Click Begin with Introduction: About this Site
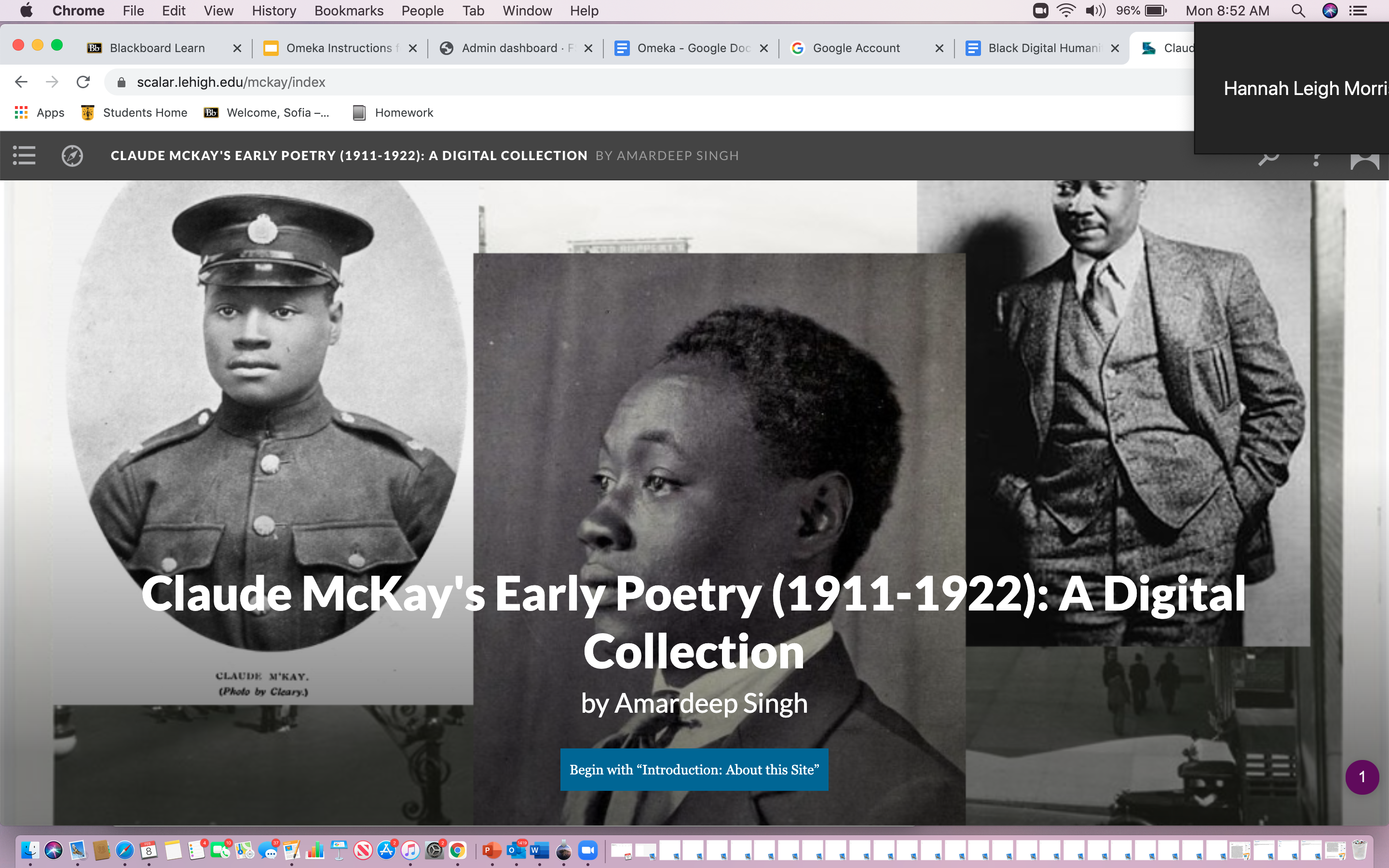This screenshot has width=1389, height=868. coord(694,770)
